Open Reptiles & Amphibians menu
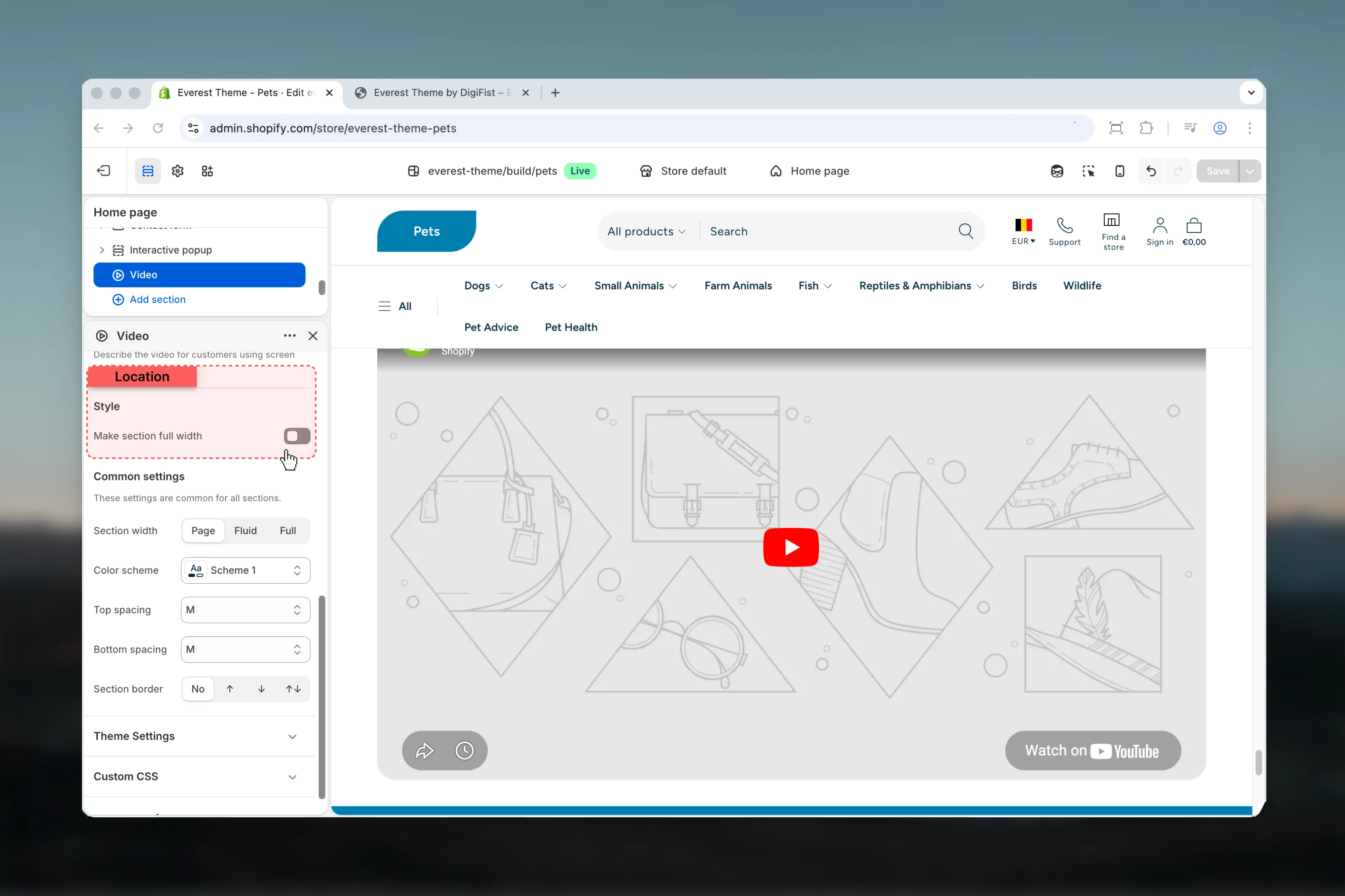This screenshot has height=896, width=1345. (x=921, y=286)
